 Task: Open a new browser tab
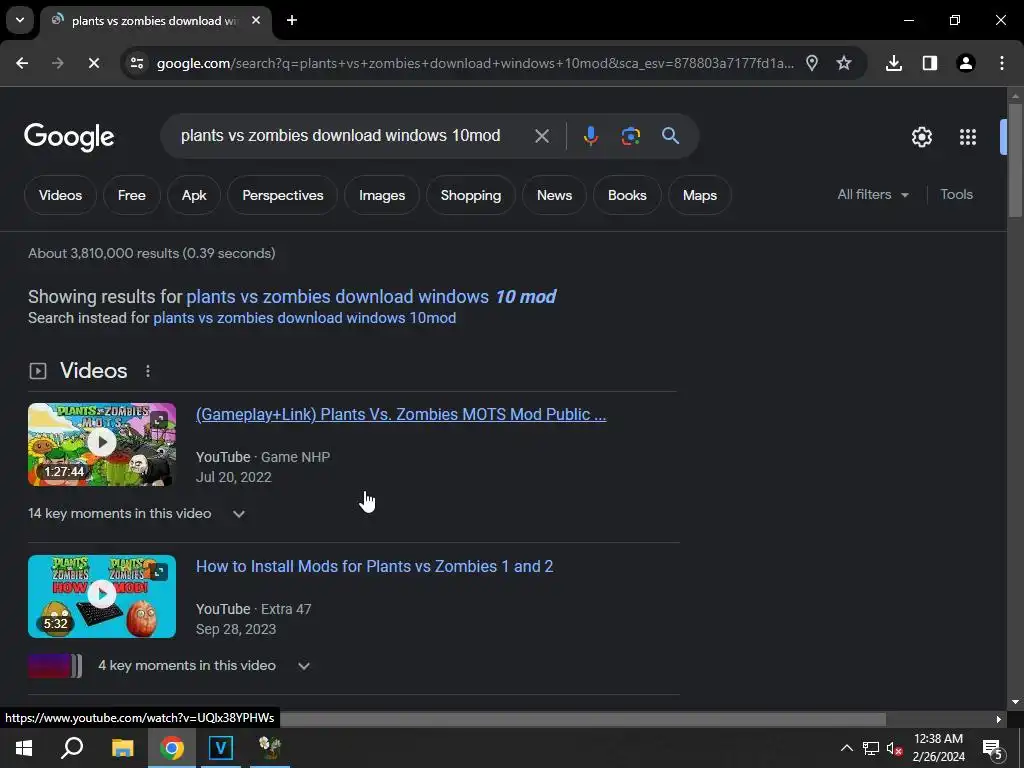click(x=292, y=20)
